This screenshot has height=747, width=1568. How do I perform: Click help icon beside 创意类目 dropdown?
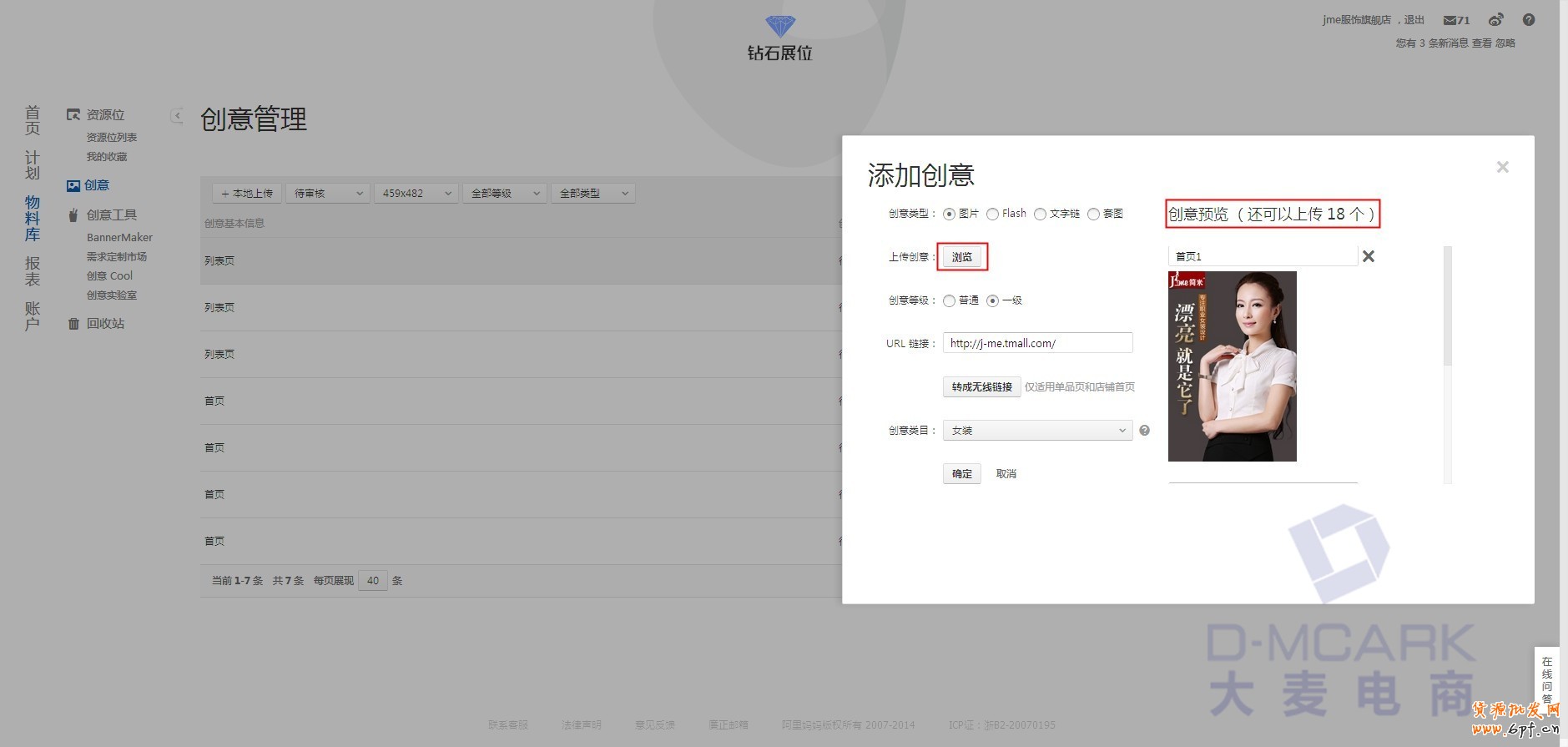[1144, 431]
